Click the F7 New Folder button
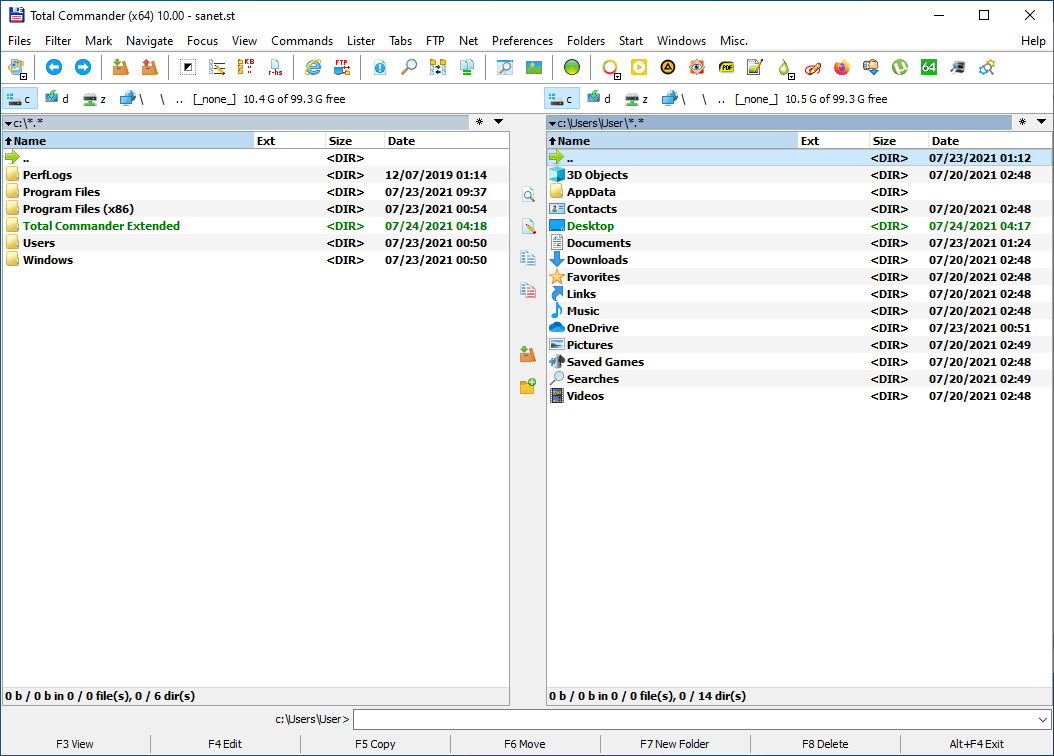The height and width of the screenshot is (756, 1054). (x=675, y=744)
